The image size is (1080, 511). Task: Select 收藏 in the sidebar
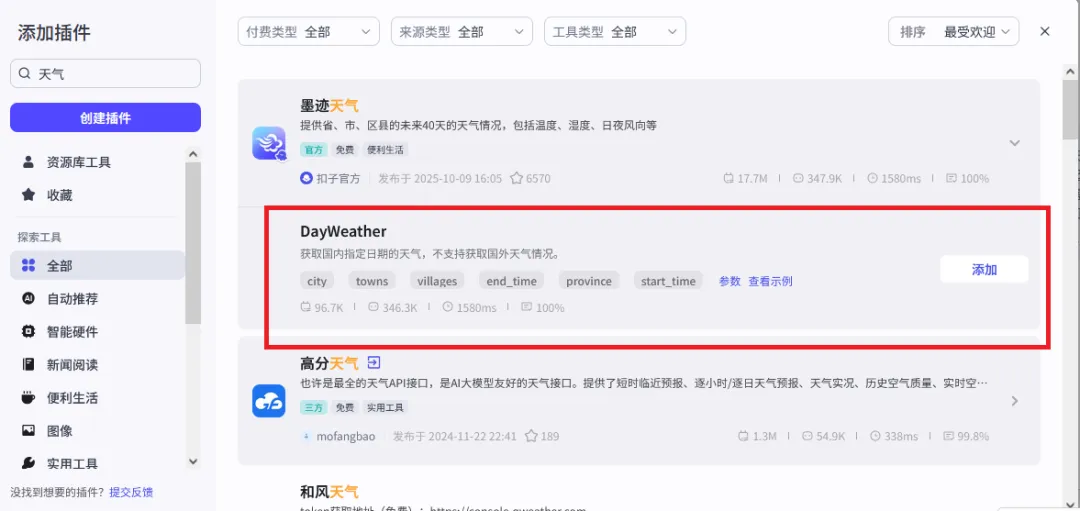97,196
